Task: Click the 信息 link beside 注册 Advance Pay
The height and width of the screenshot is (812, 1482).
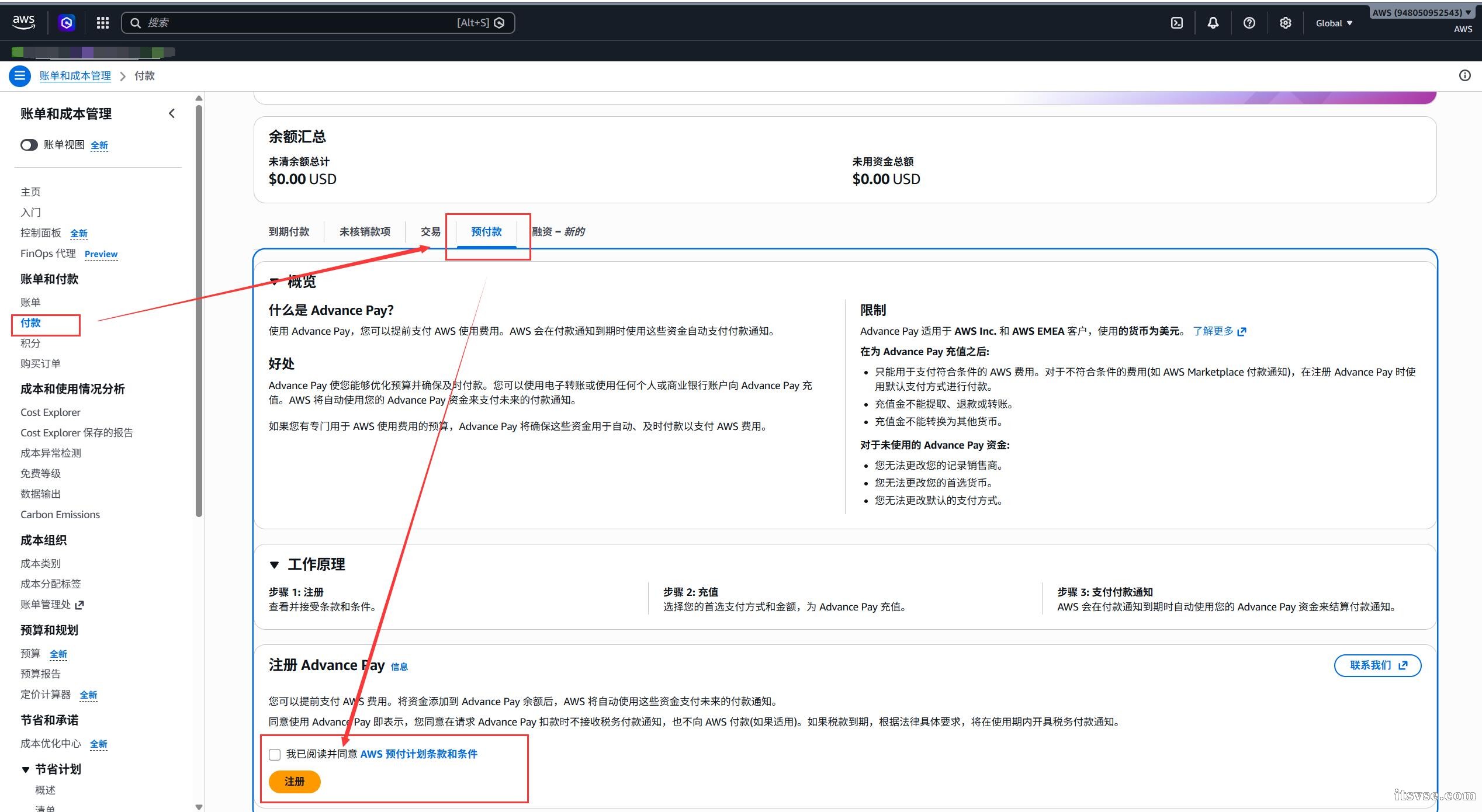Action: [399, 667]
